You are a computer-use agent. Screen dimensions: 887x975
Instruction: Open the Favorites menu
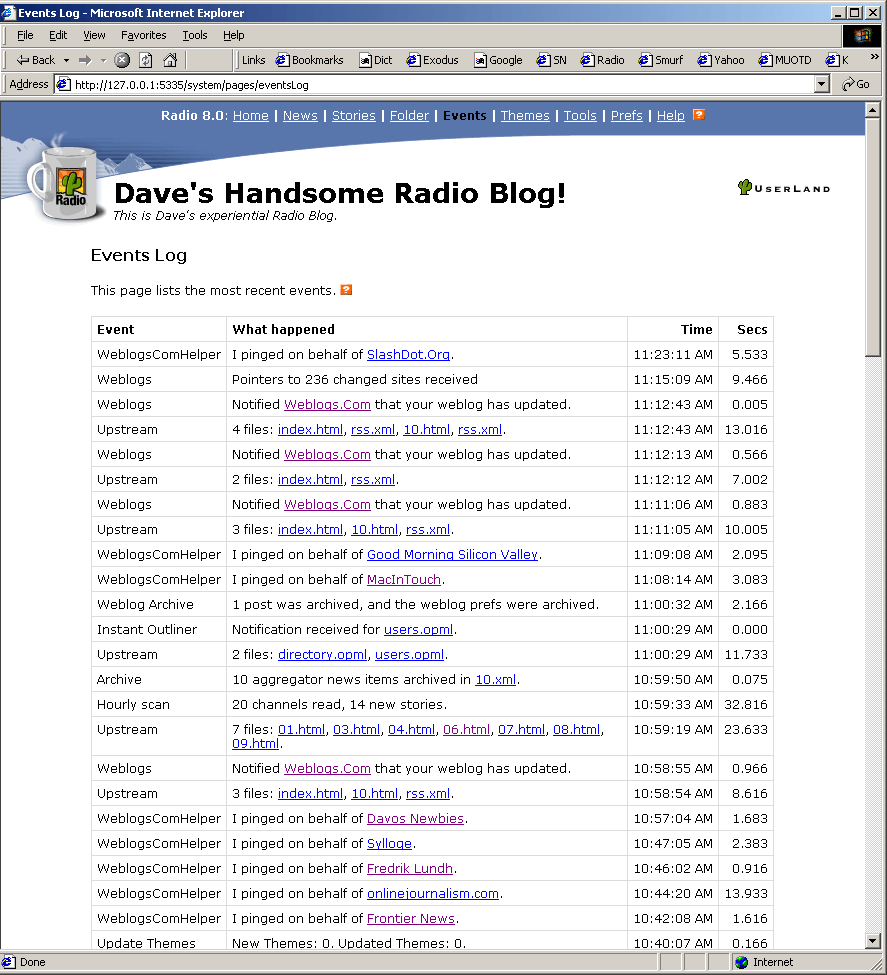144,35
